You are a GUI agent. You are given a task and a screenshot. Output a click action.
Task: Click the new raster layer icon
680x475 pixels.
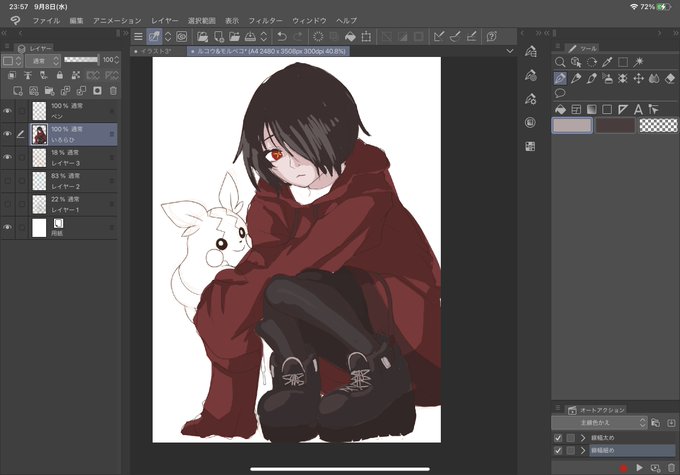(x=17, y=91)
